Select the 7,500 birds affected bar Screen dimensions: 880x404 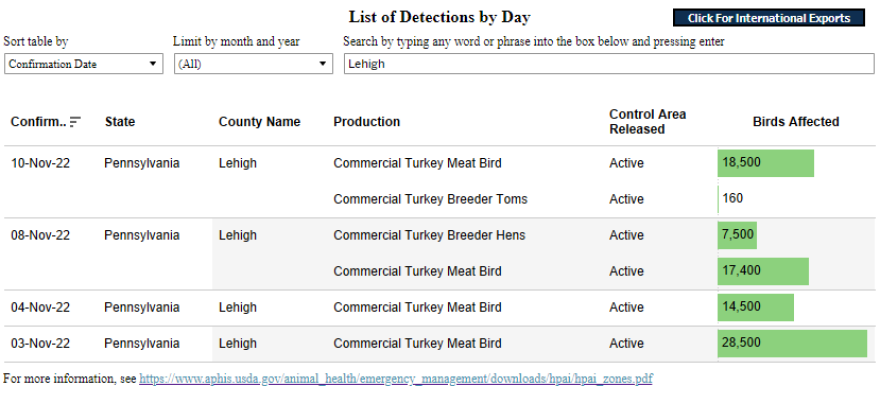click(737, 235)
